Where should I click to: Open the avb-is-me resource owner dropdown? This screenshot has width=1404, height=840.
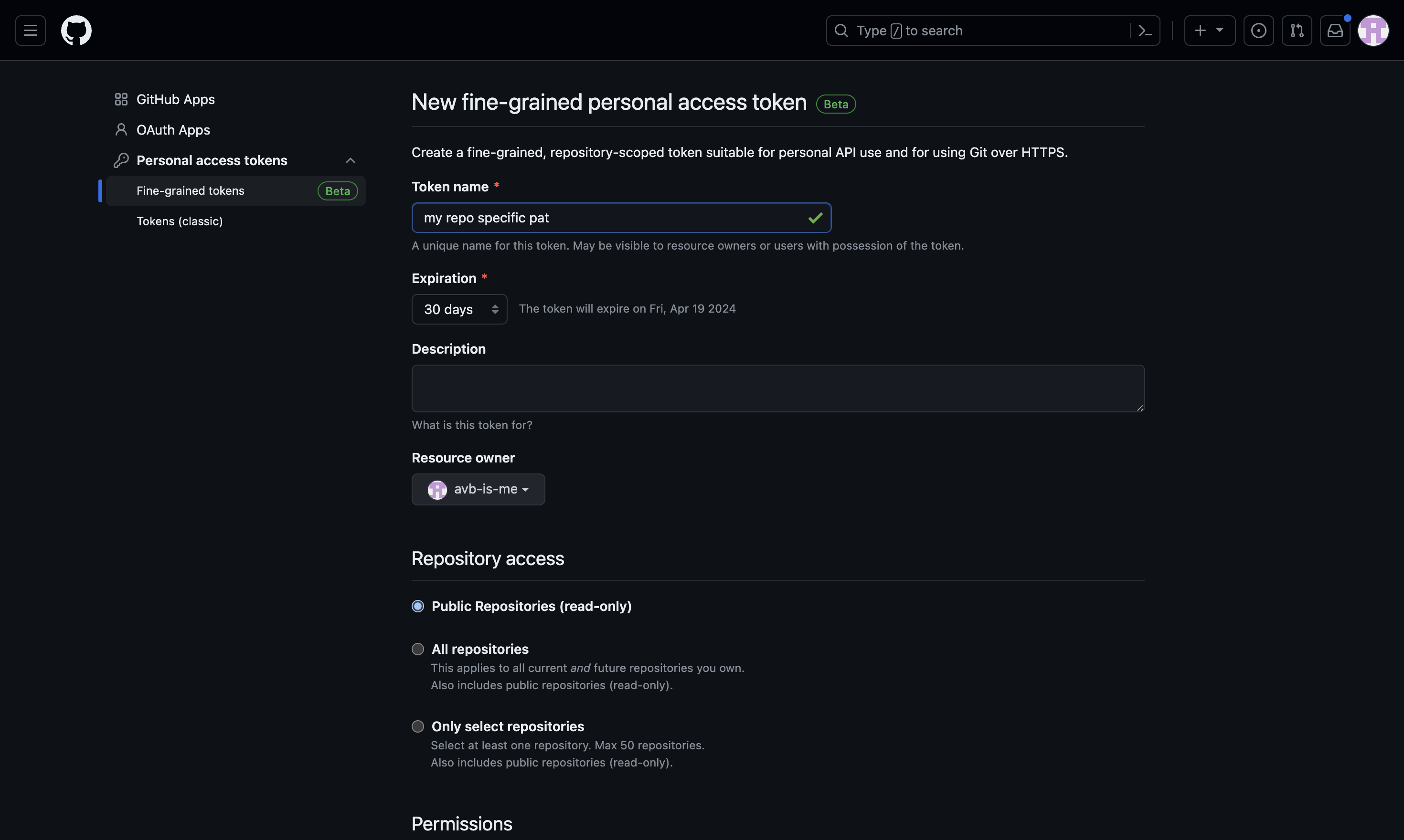coord(478,489)
